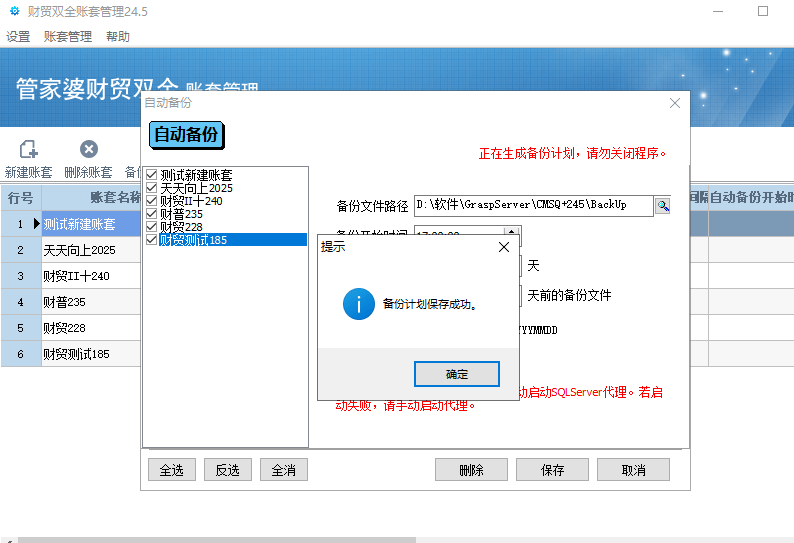Open the 账套管理 menu

[68, 36]
